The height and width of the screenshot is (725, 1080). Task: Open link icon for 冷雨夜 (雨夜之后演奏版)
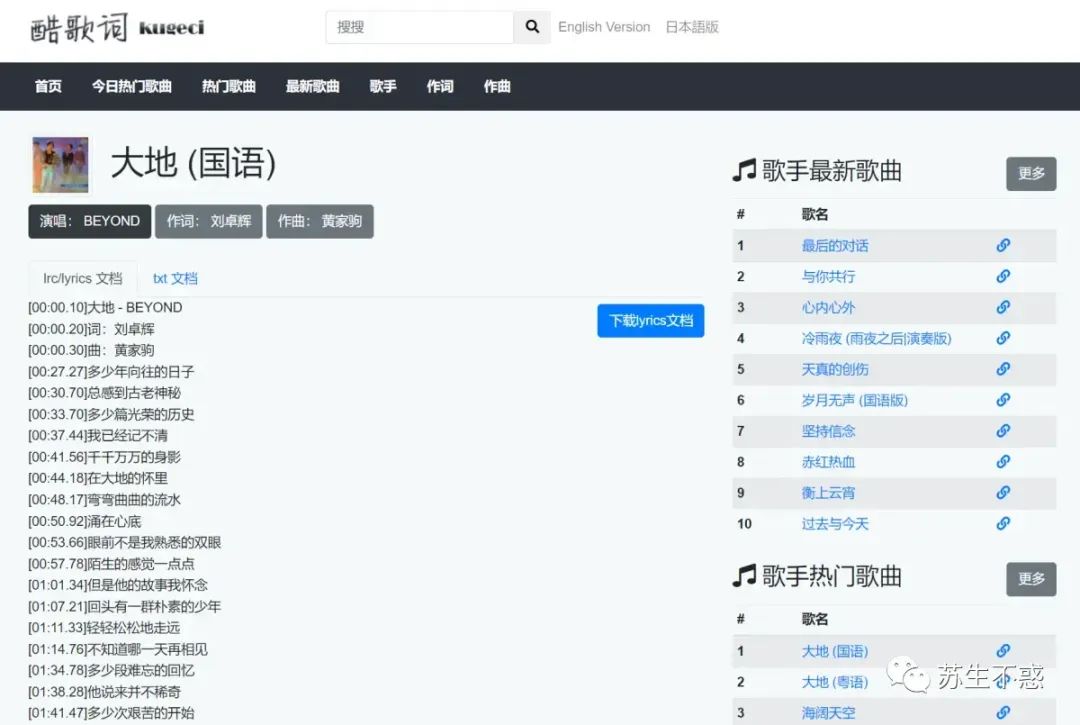1003,338
